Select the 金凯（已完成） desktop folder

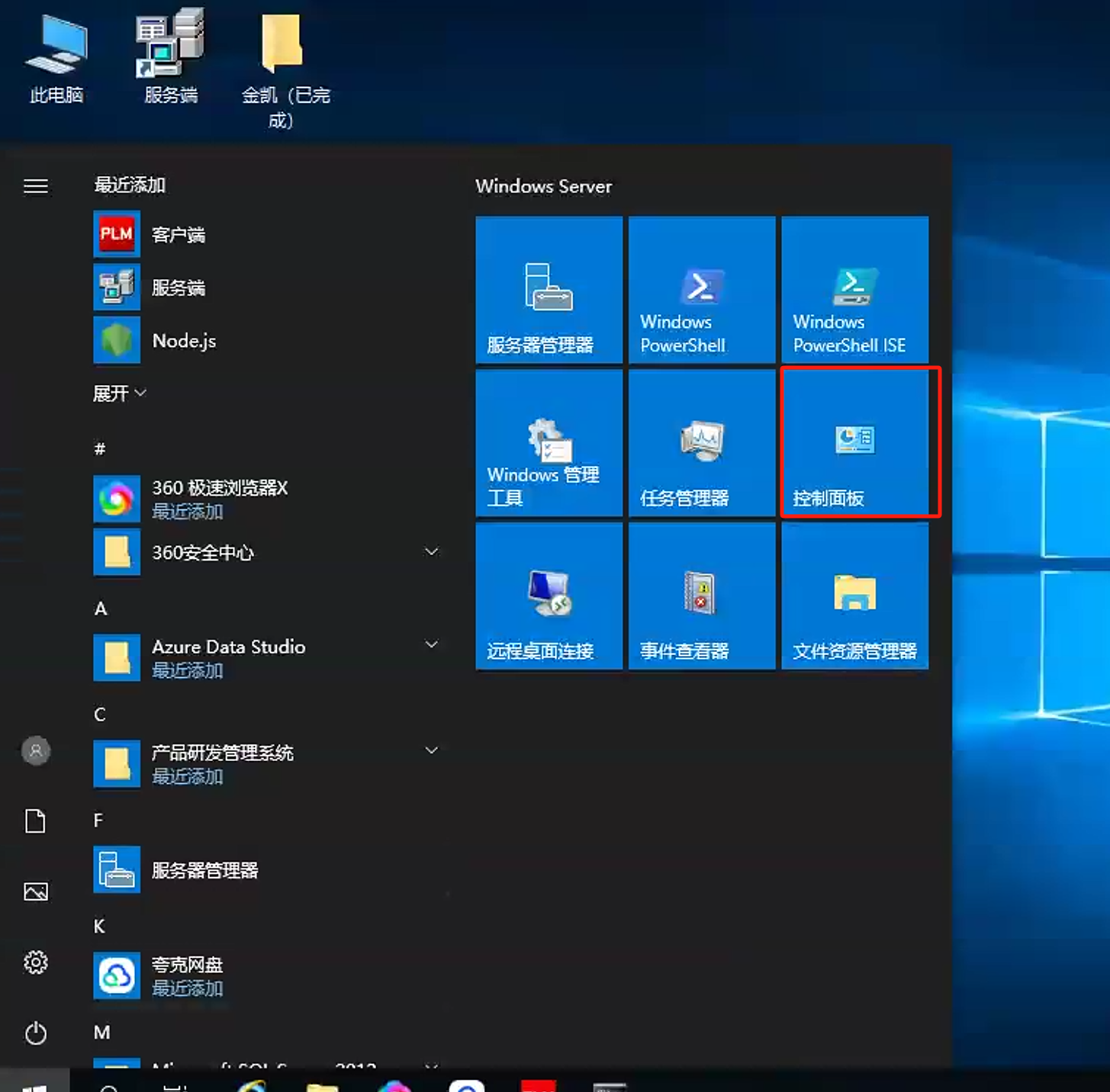(285, 71)
